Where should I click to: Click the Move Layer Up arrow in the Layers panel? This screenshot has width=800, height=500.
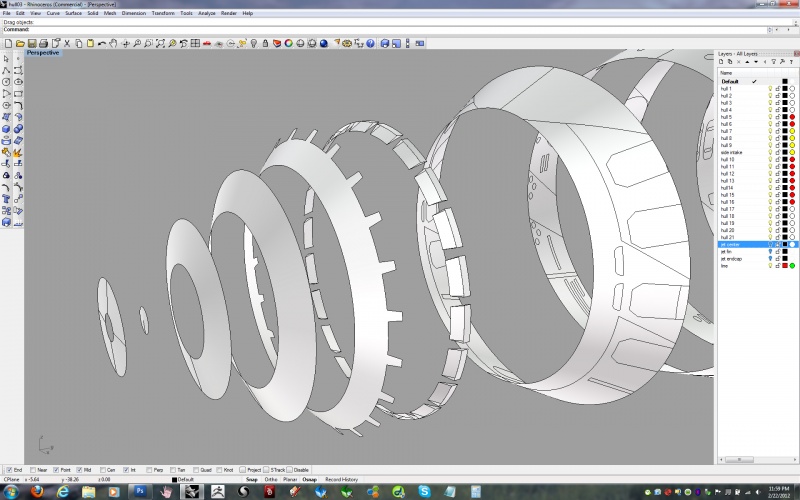(x=747, y=62)
